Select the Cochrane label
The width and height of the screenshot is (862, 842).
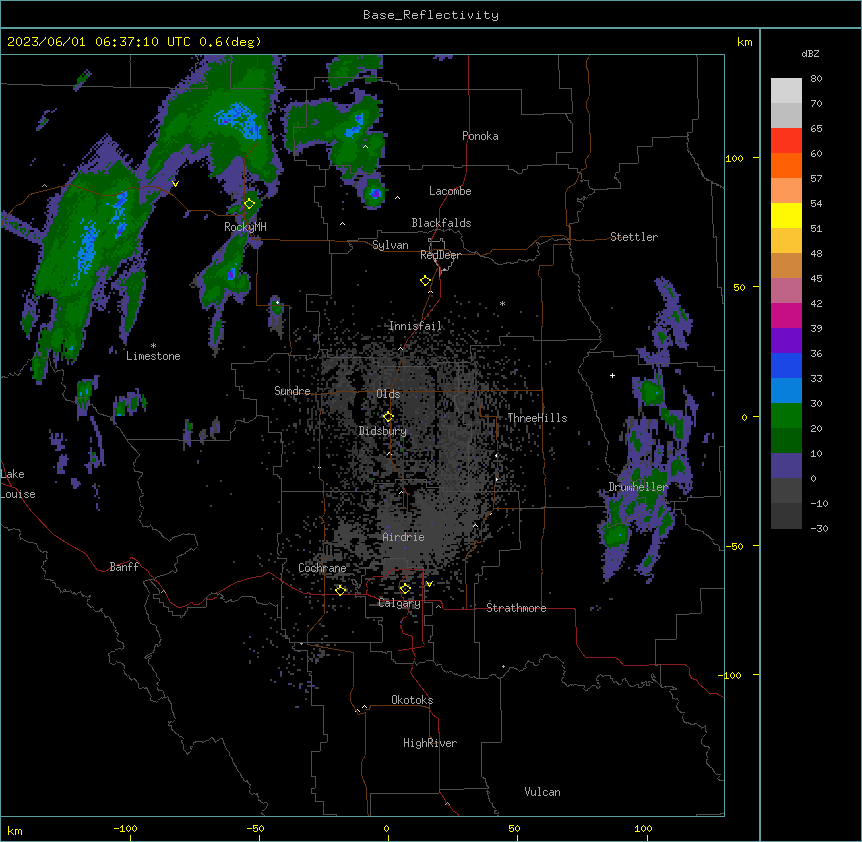322,568
